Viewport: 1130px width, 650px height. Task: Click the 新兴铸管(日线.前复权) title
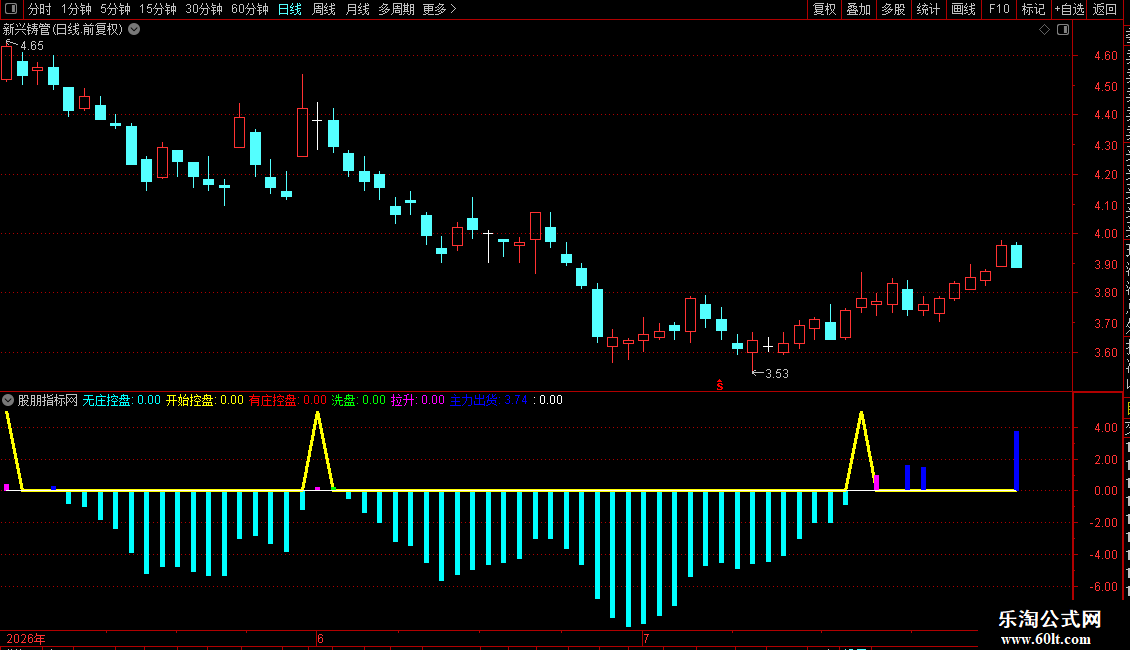pyautogui.click(x=63, y=30)
